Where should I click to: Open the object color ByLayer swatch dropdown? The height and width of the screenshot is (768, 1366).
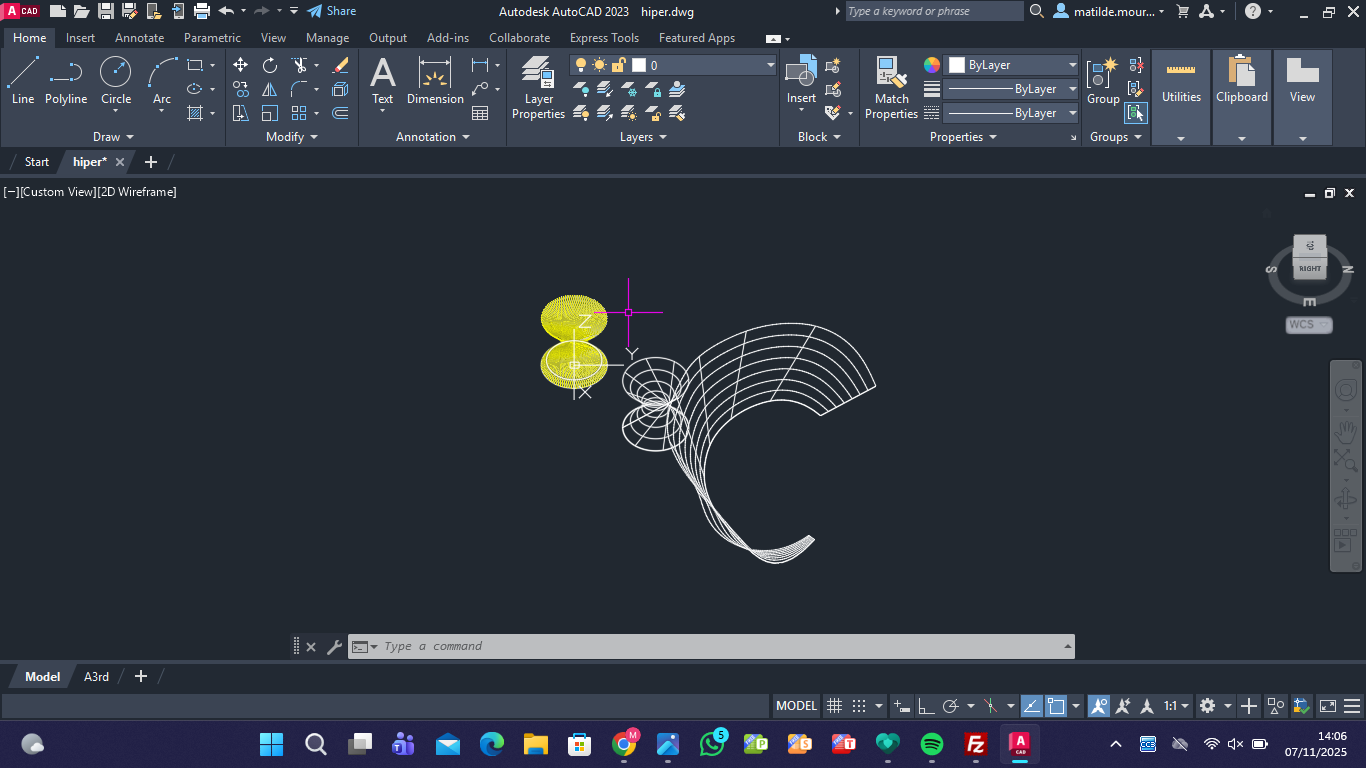point(1011,65)
